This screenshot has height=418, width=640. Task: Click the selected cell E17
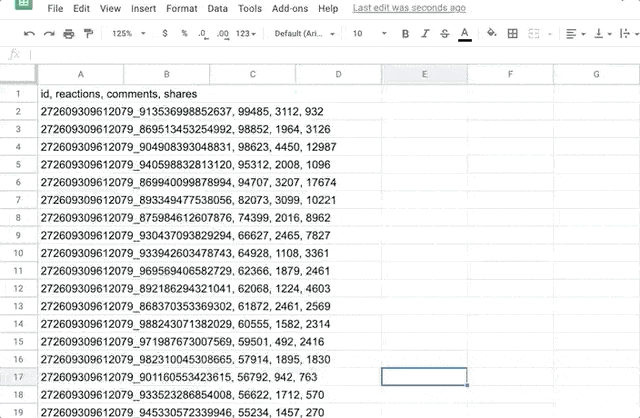coord(424,377)
